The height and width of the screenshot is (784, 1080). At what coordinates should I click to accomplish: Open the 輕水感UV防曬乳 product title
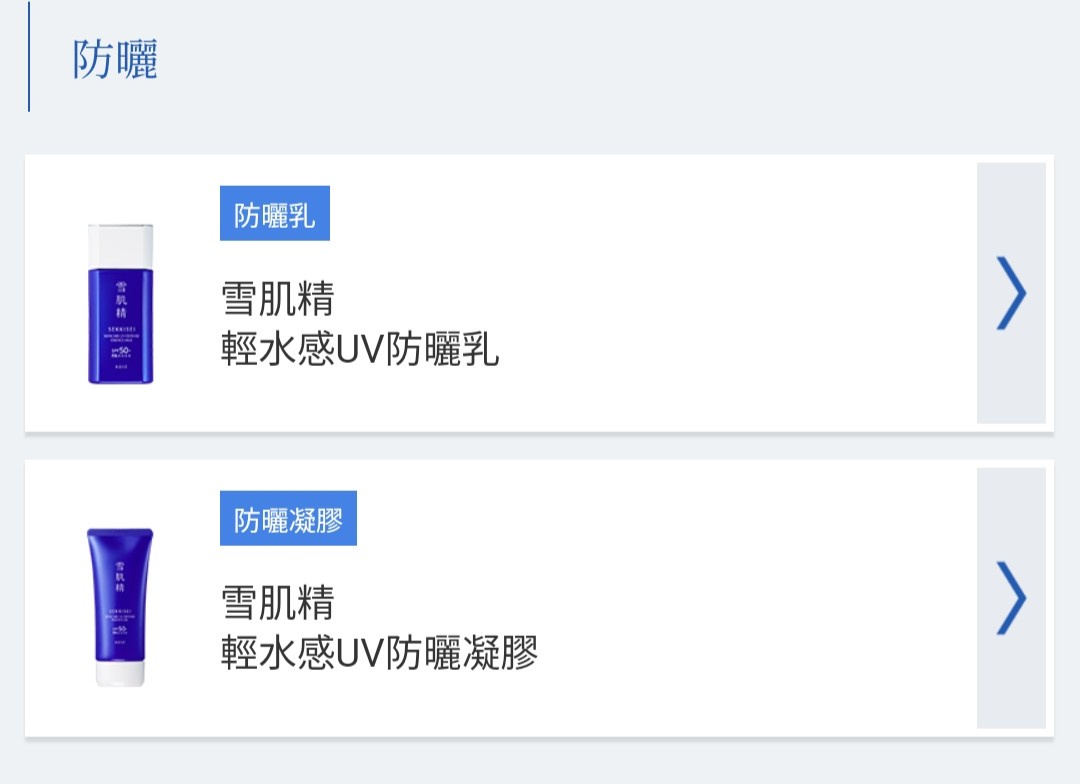point(360,349)
